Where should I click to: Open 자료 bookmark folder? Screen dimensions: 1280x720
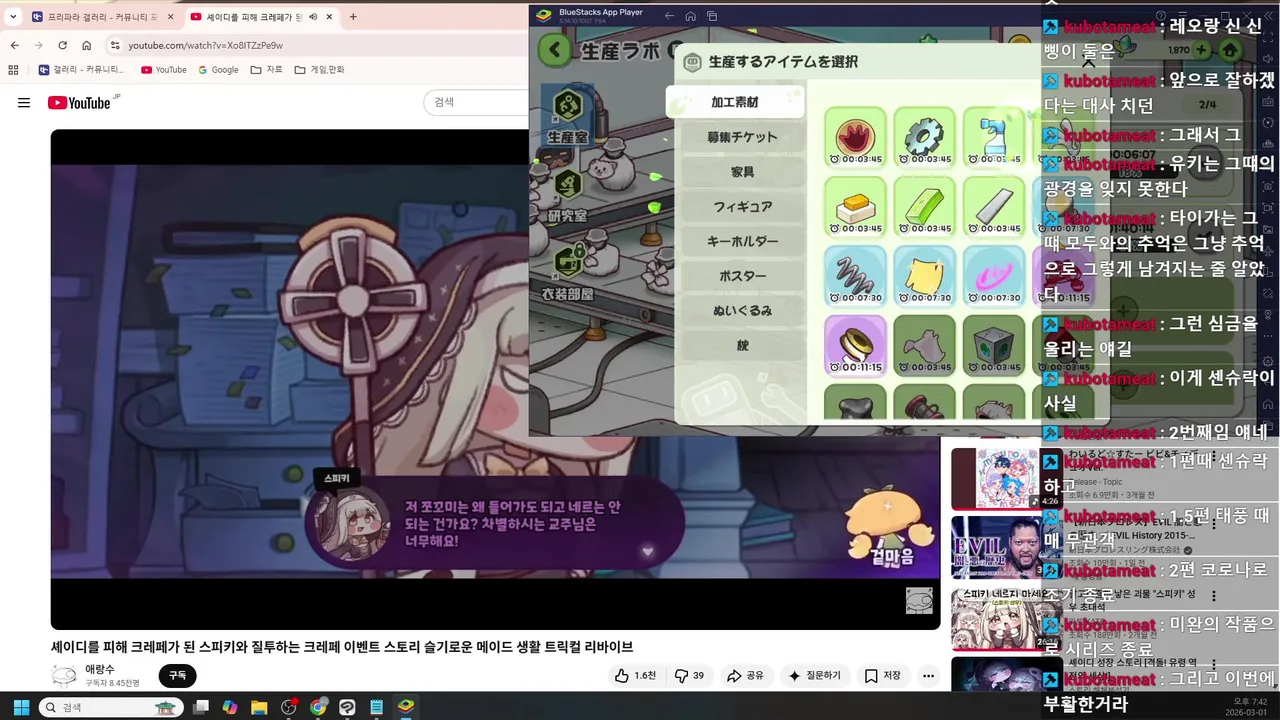pyautogui.click(x=267, y=70)
